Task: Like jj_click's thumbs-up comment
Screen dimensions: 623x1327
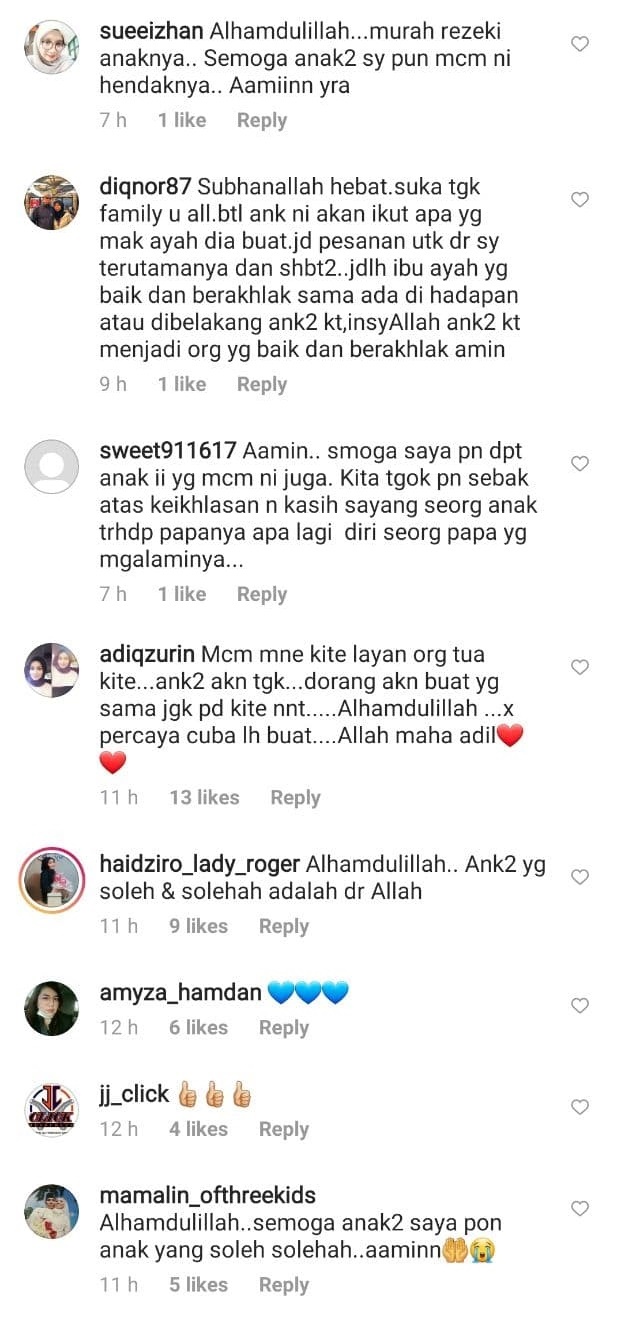Action: (580, 1107)
